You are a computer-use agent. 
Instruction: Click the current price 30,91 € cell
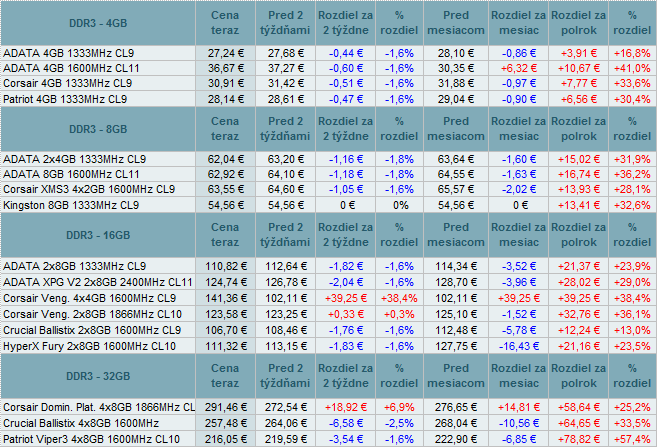[x=225, y=83]
